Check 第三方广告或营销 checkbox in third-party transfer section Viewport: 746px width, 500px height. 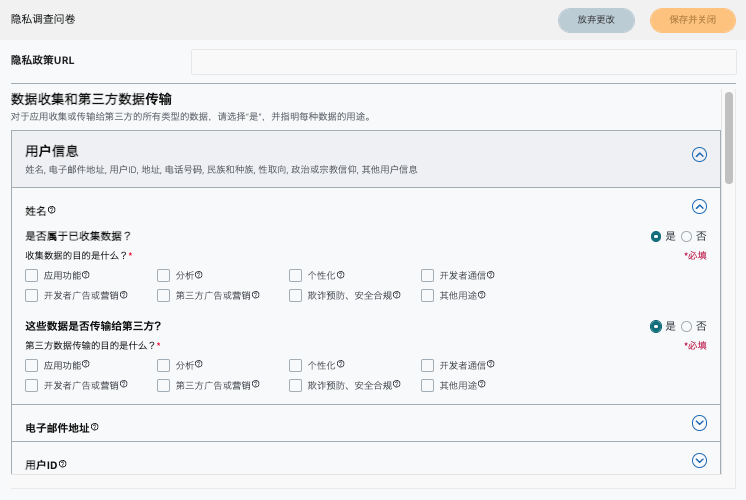(164, 385)
